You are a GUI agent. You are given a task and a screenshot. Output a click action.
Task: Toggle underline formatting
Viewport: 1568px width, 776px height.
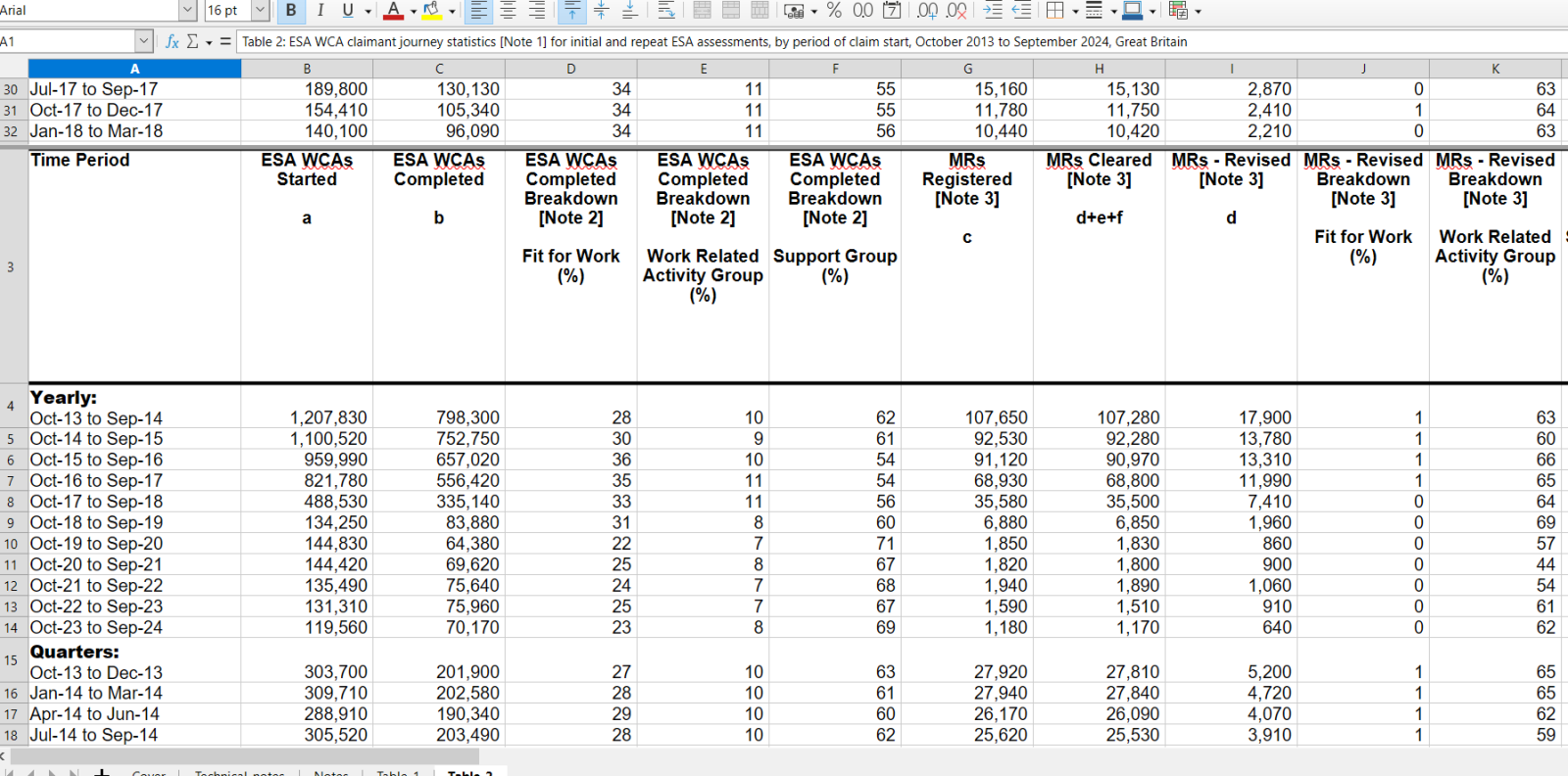click(x=347, y=11)
